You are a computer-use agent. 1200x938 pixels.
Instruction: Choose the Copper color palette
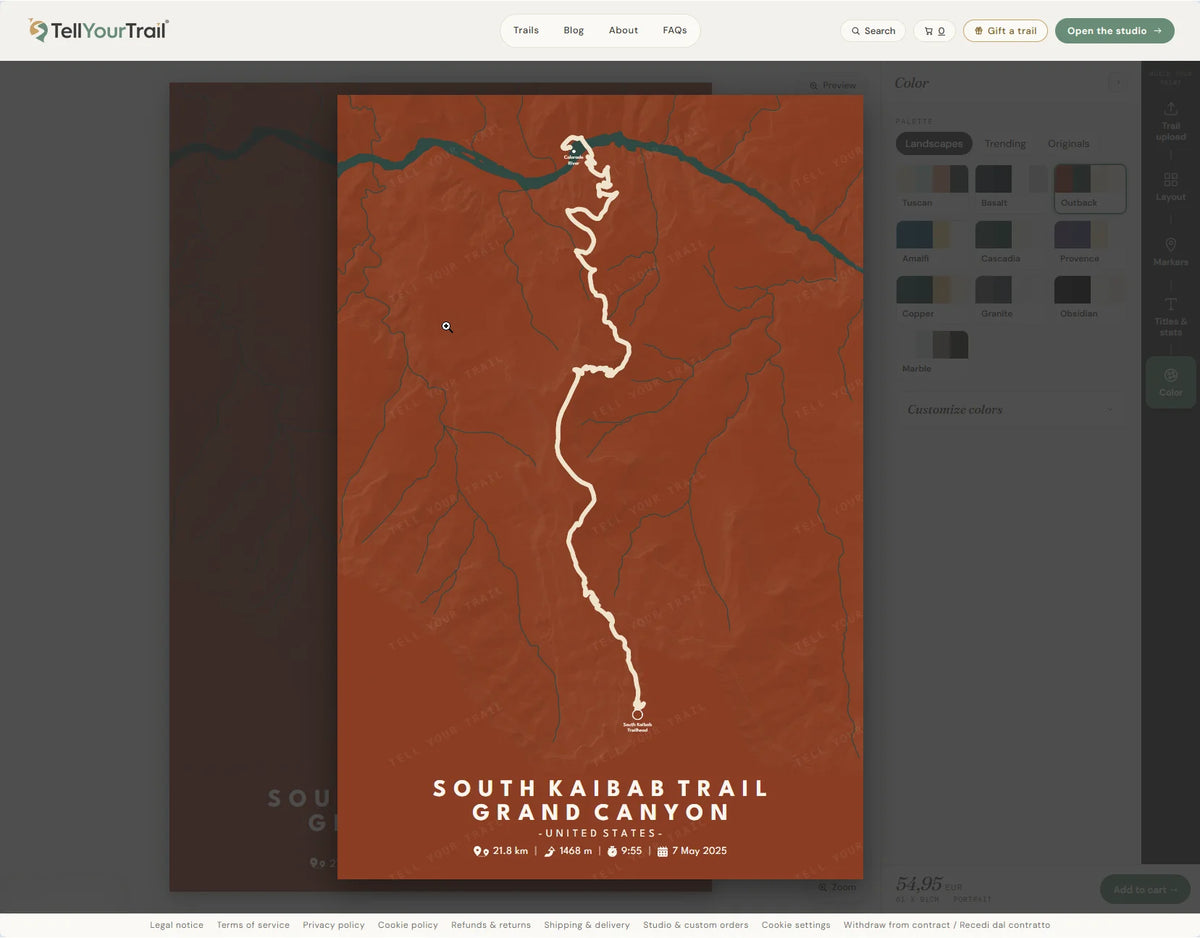932,298
